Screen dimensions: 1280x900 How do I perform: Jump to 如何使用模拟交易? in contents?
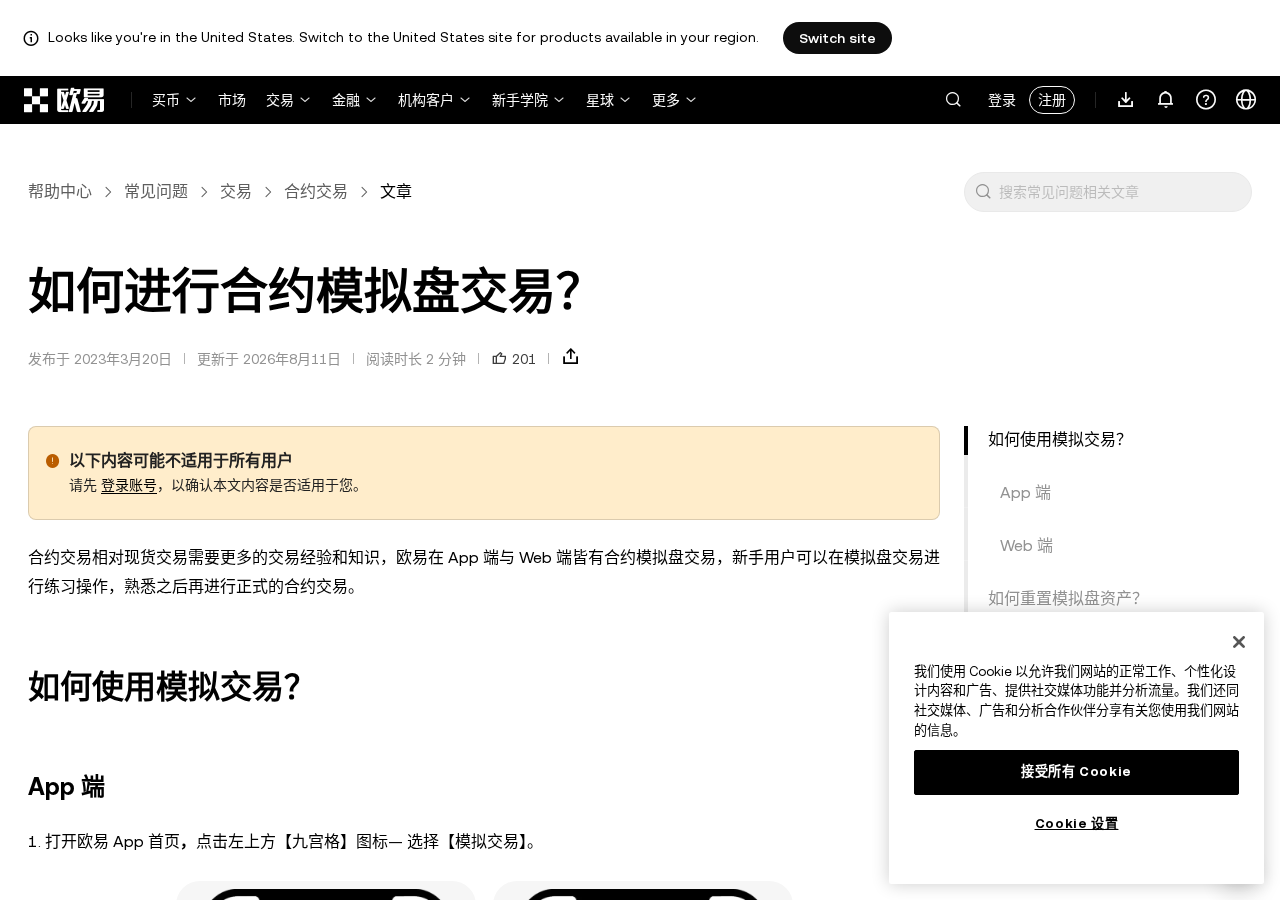tap(1056, 439)
